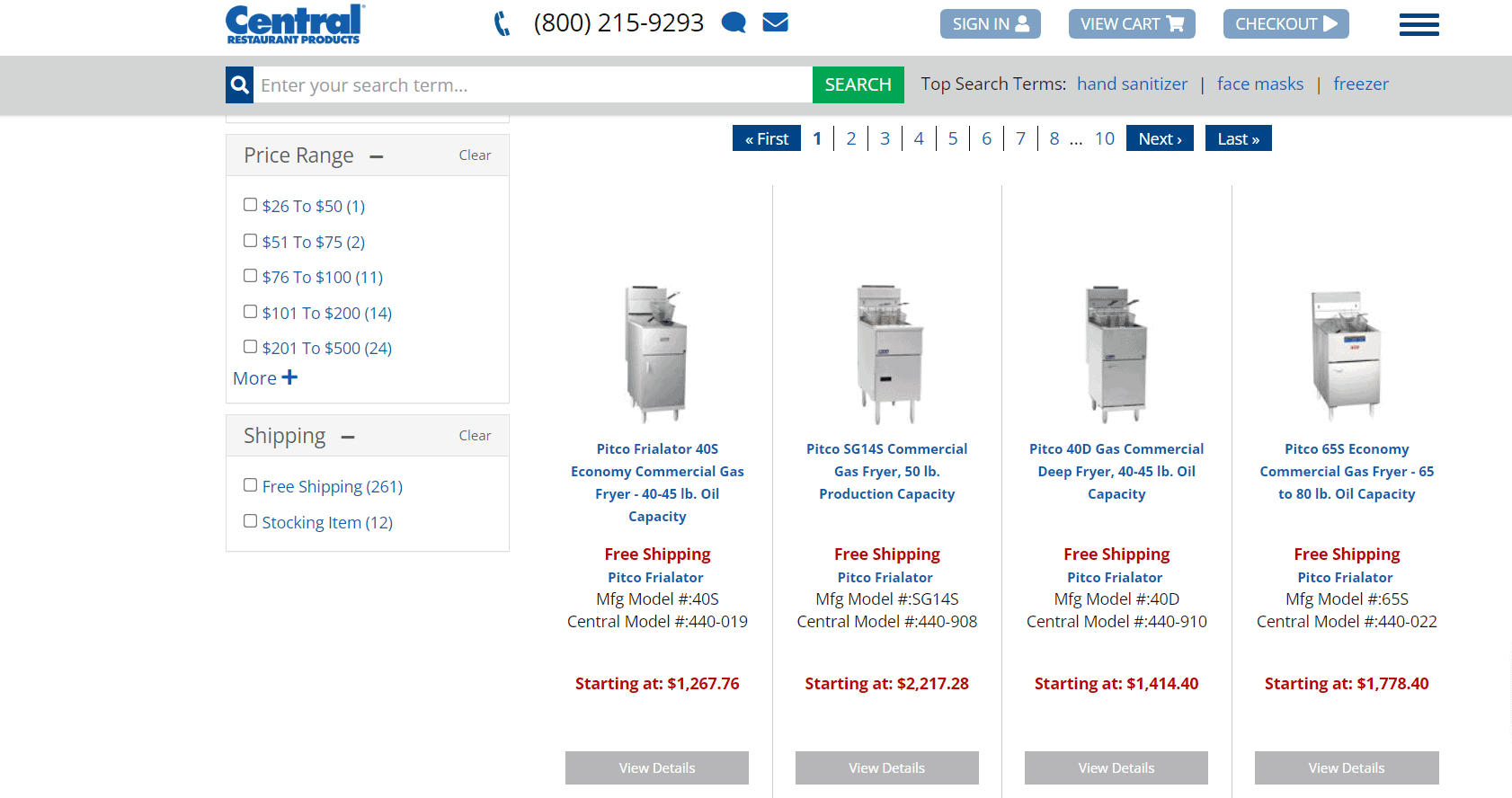The image size is (1512, 798).
Task: Click price Starting at: $2,217.28
Action: click(887, 684)
